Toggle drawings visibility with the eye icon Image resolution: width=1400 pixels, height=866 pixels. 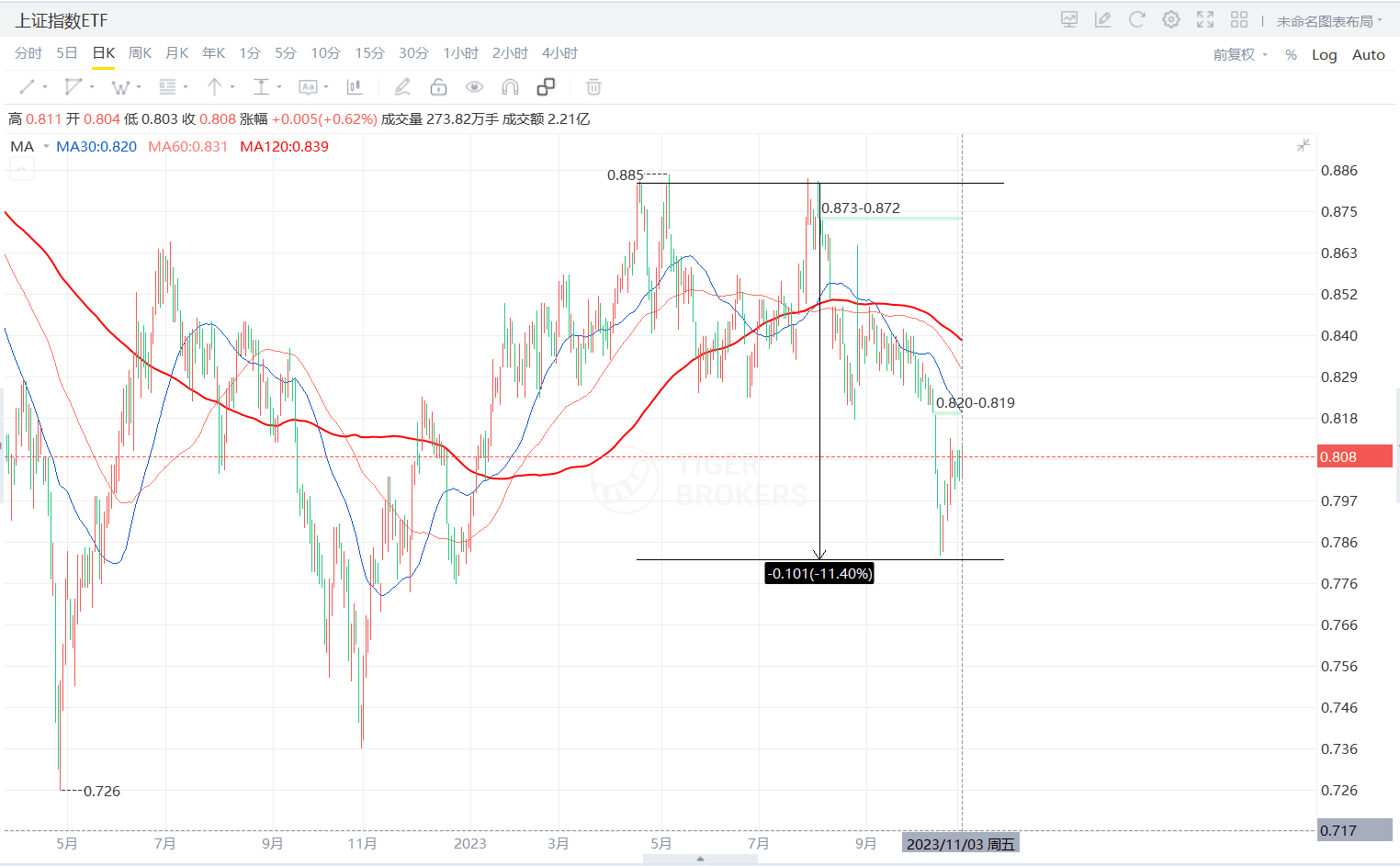474,87
